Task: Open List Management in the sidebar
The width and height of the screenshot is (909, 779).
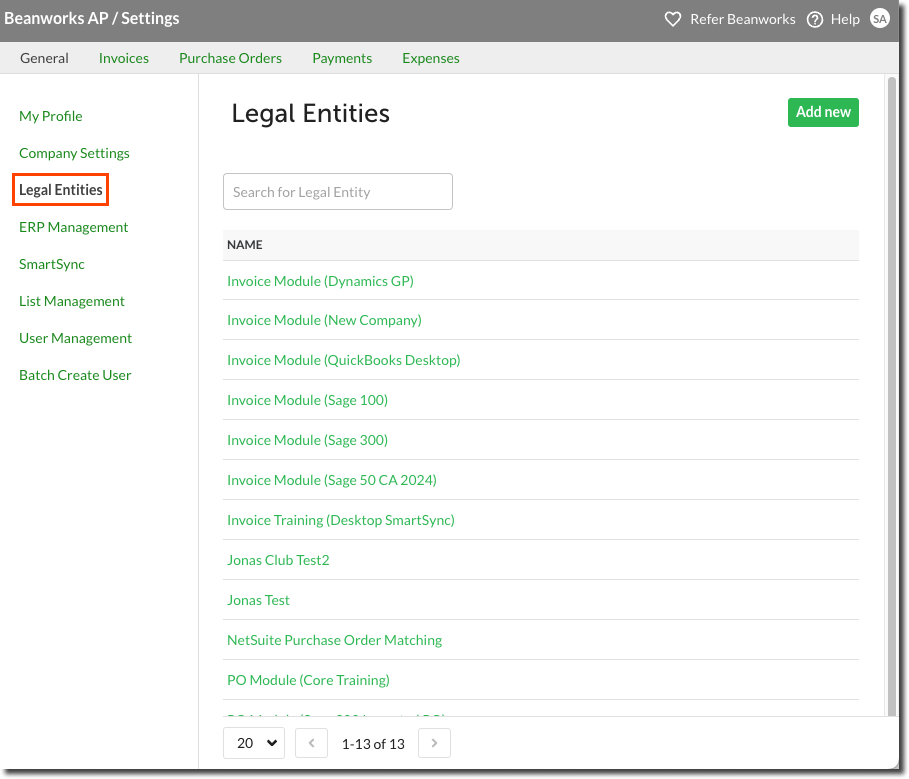Action: coord(72,301)
